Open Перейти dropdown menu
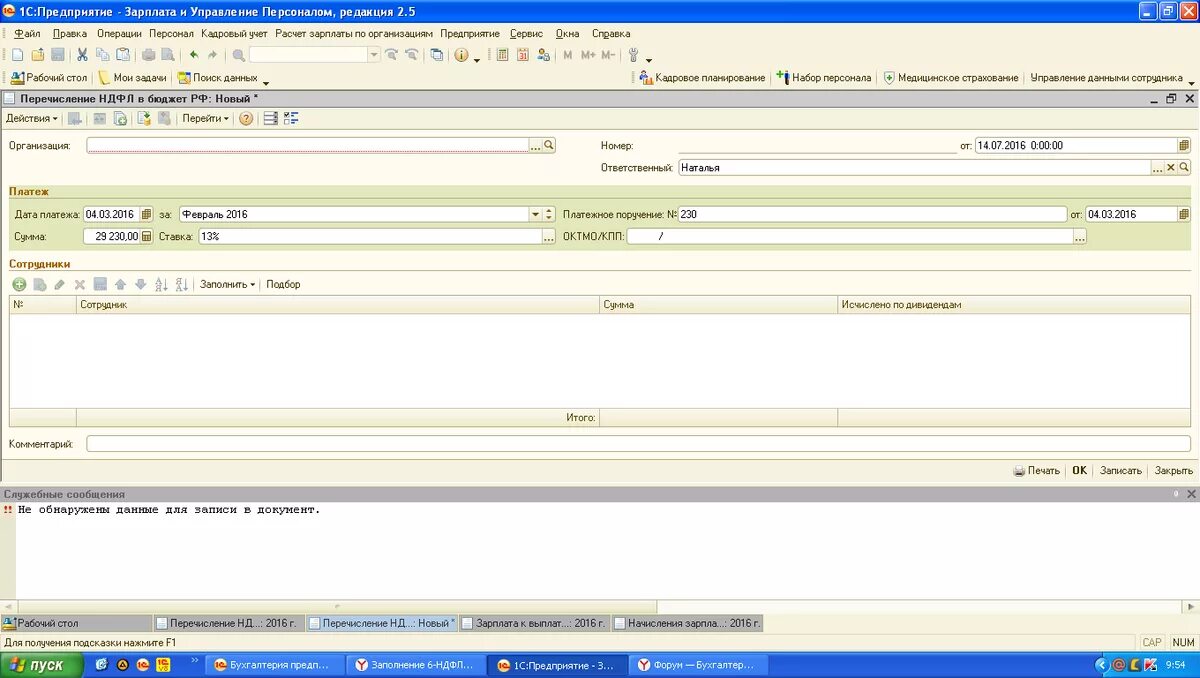This screenshot has width=1200, height=678. (x=205, y=118)
